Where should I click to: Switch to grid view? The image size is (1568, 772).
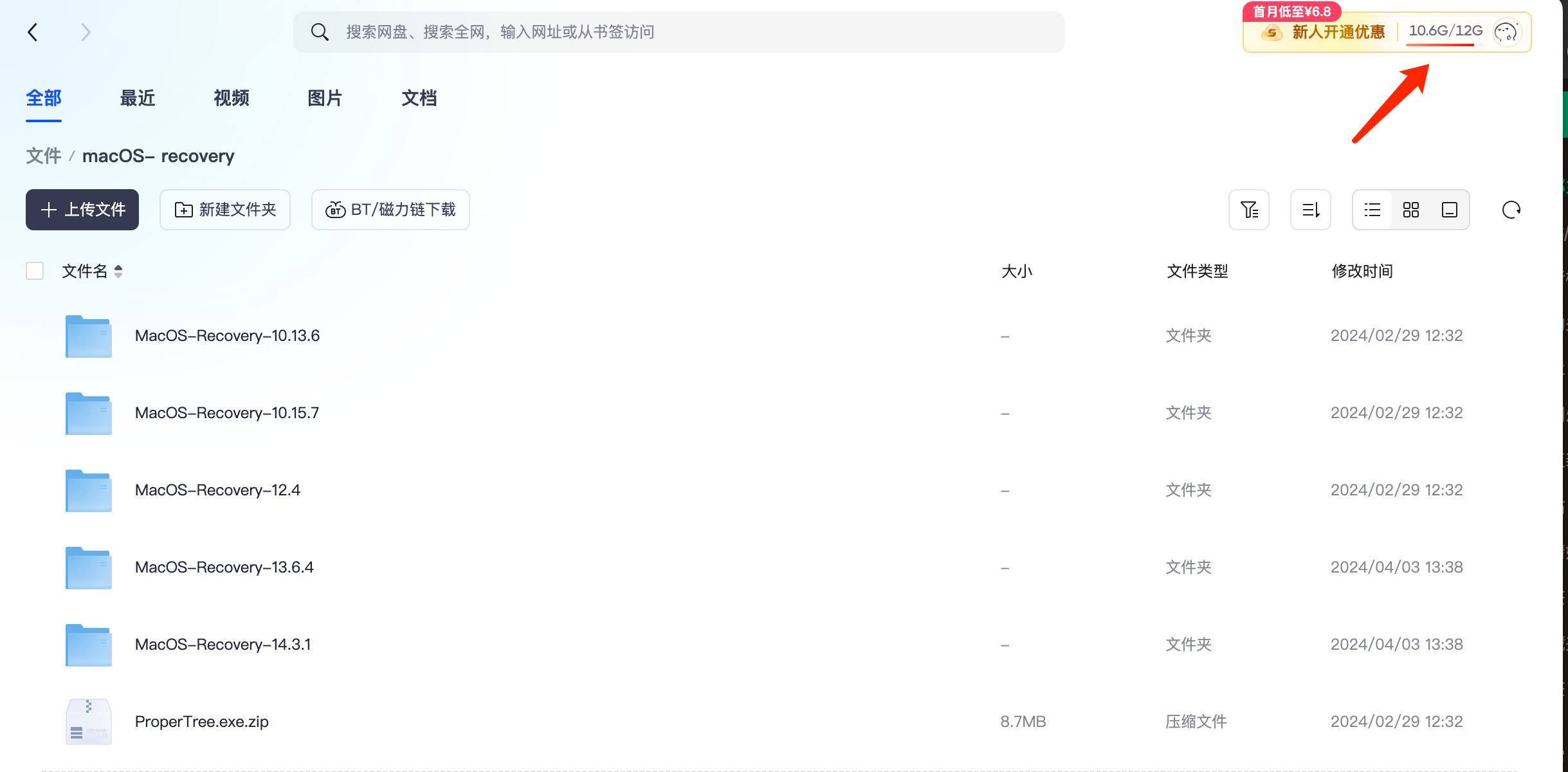[1411, 210]
